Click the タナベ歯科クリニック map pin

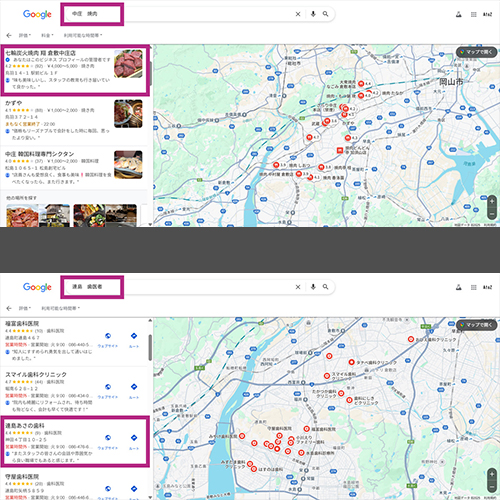tap(351, 362)
